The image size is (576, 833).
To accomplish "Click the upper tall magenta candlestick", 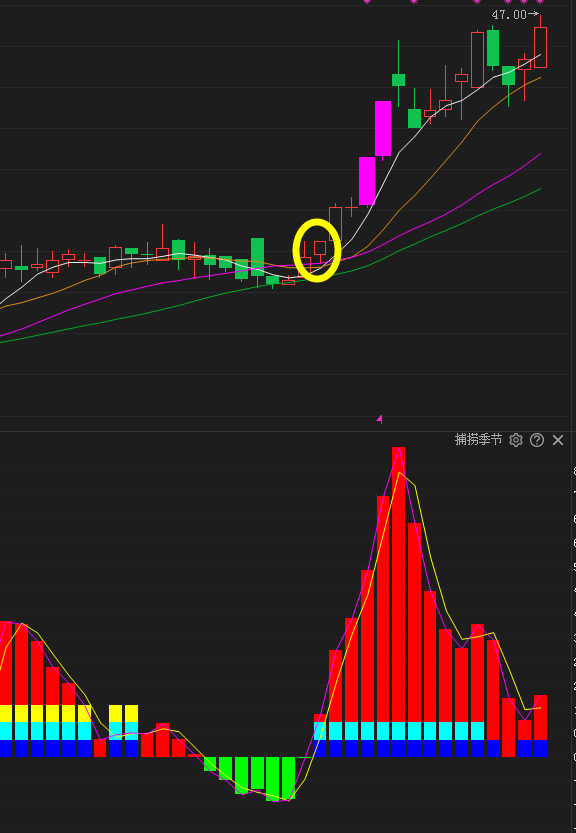I will (x=383, y=129).
